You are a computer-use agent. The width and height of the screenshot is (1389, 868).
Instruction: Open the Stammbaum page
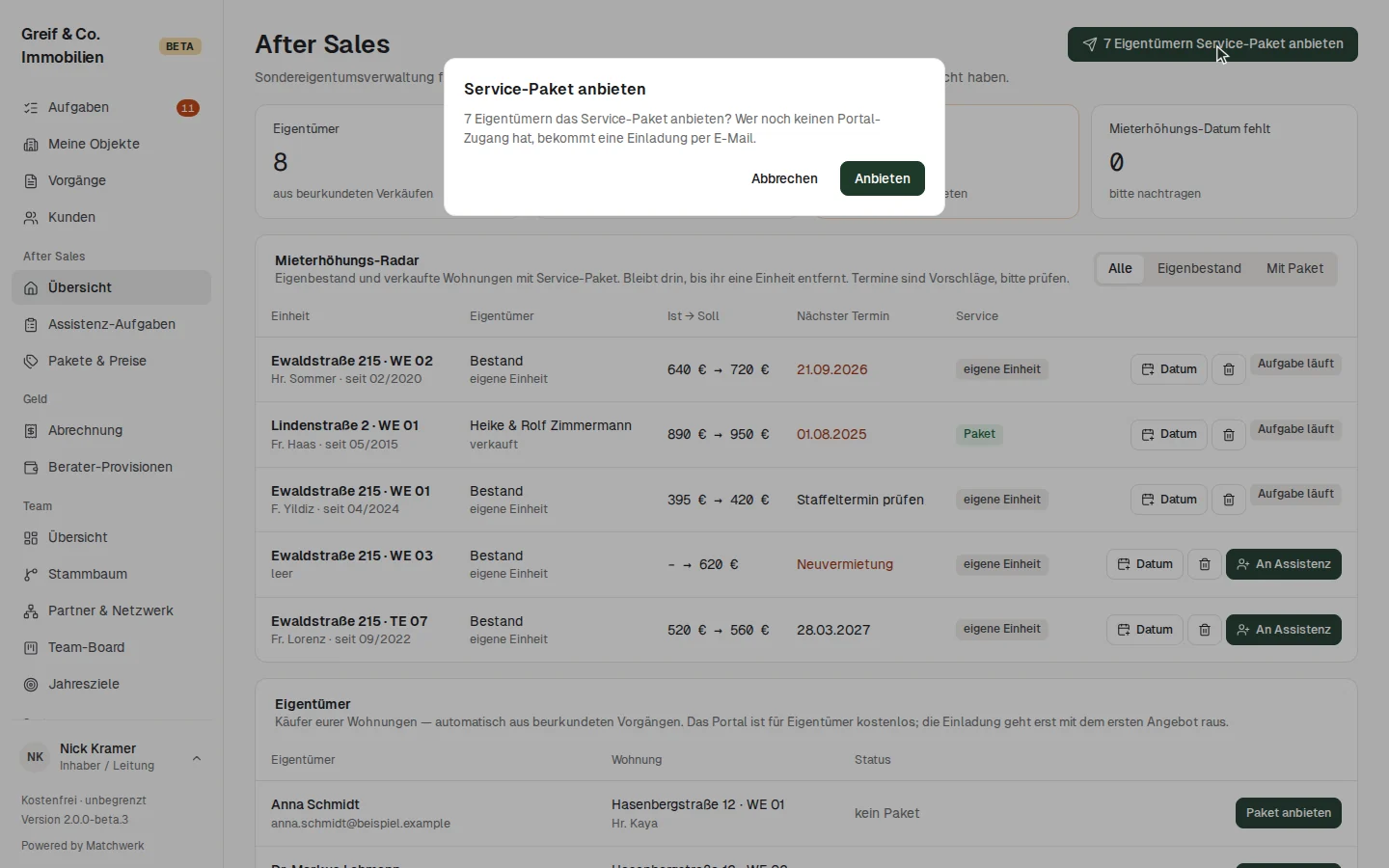(111, 575)
